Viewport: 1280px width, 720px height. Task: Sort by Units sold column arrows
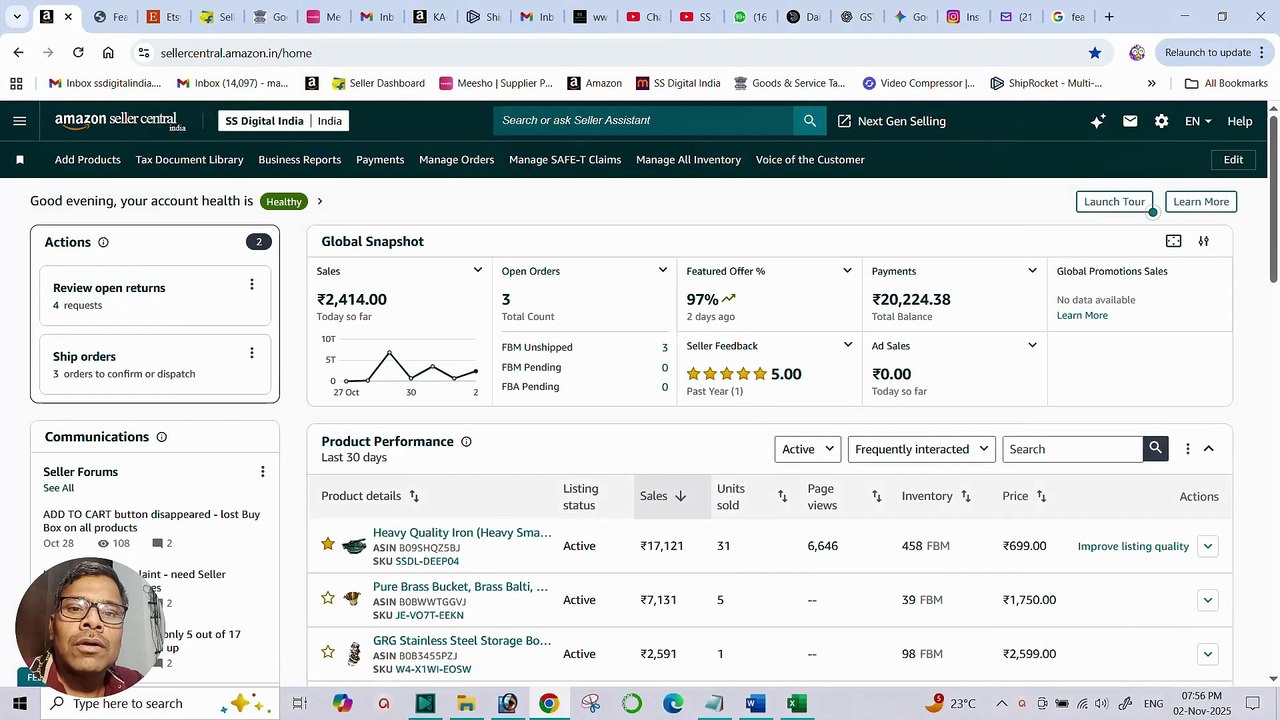click(783, 497)
